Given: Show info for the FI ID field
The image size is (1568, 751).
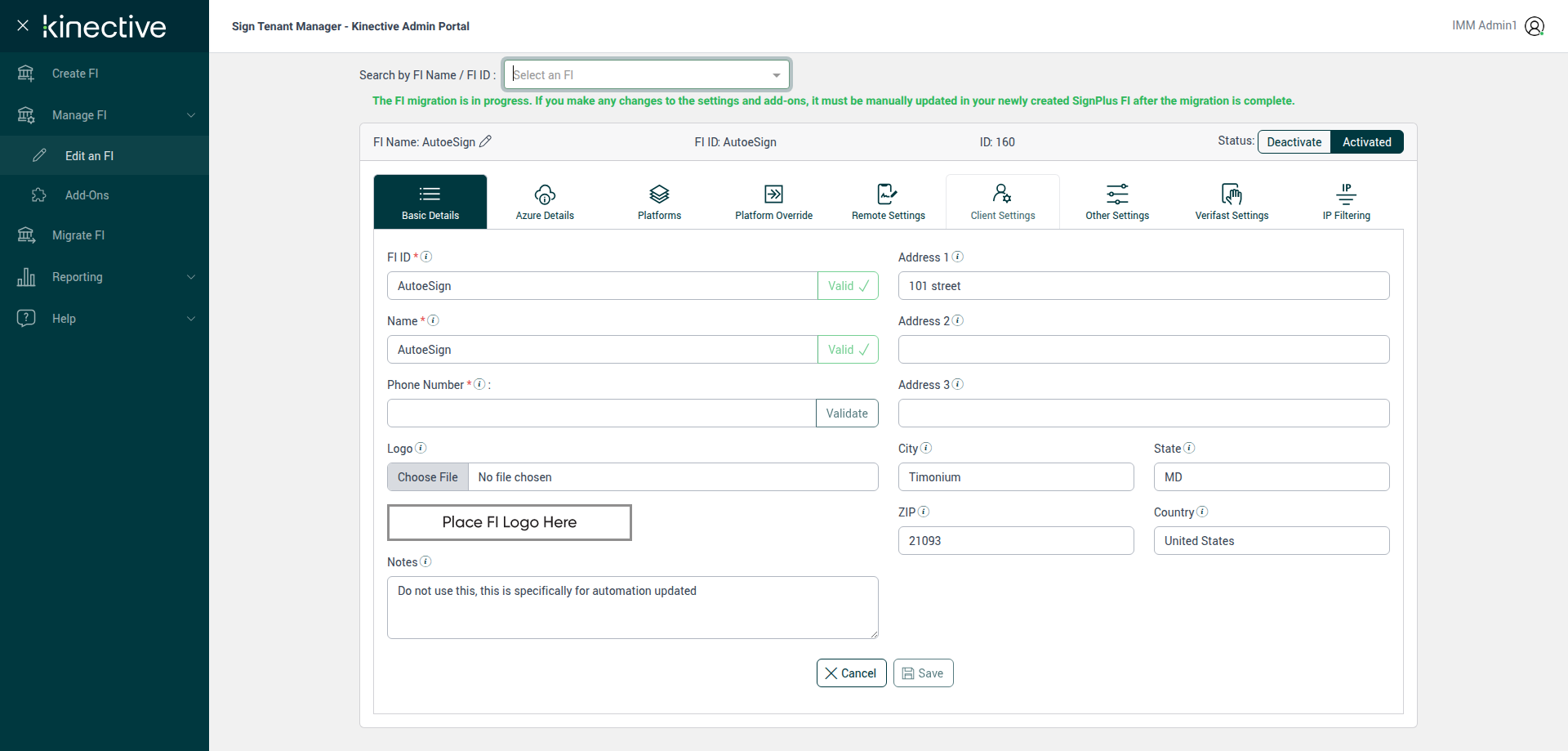Looking at the screenshot, I should (426, 257).
